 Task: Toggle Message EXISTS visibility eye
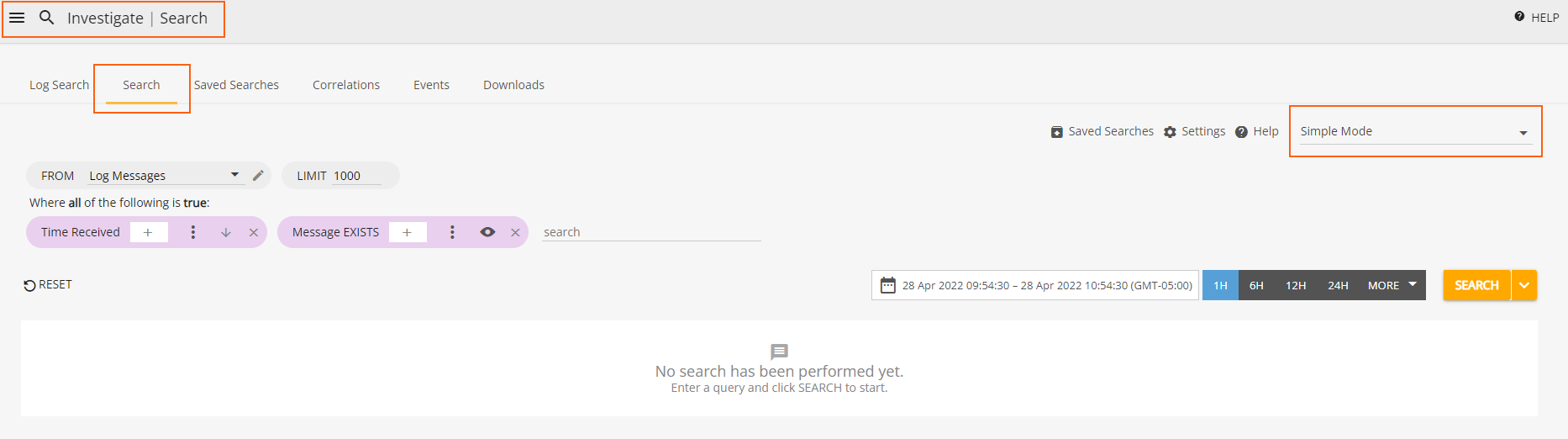pos(487,232)
